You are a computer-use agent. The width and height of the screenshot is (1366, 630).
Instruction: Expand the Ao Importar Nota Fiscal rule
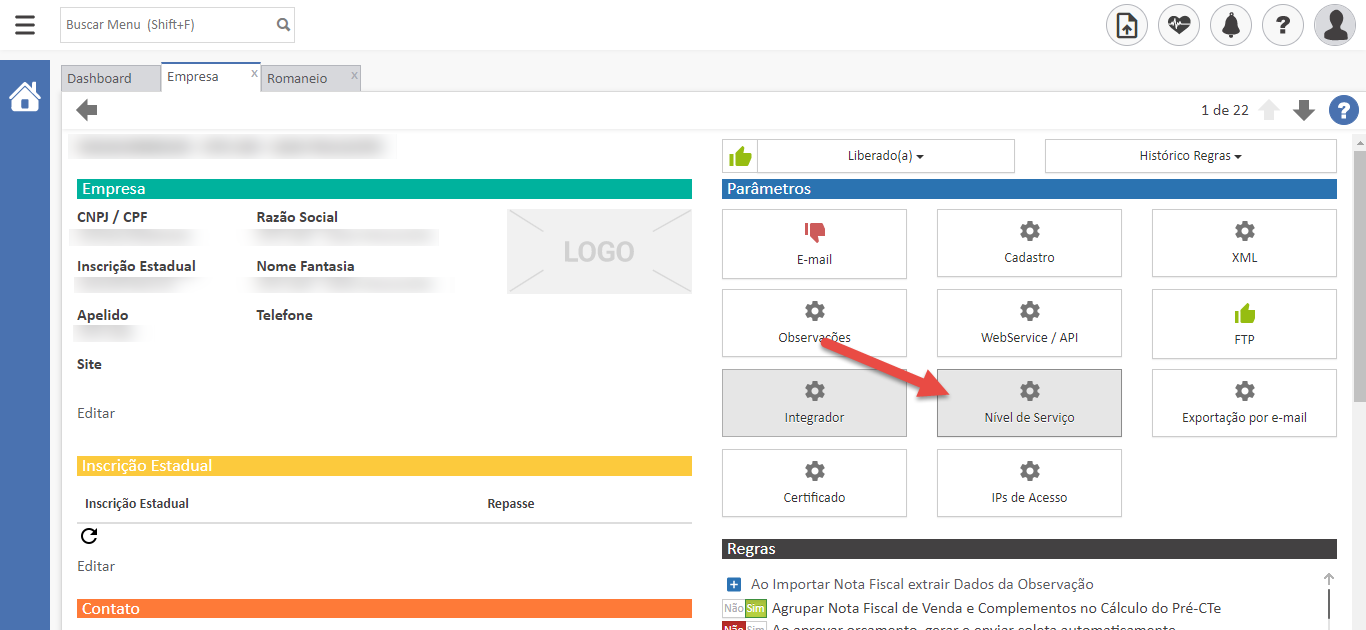click(734, 584)
